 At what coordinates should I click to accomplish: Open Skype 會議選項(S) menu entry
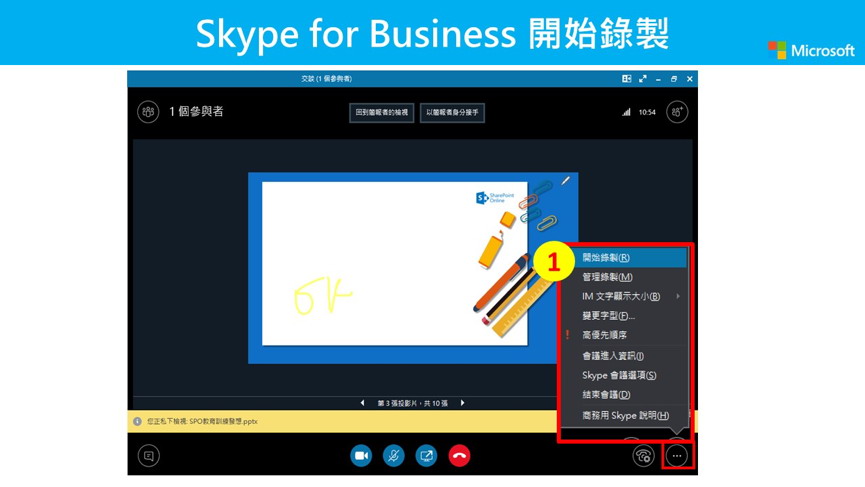point(624,375)
